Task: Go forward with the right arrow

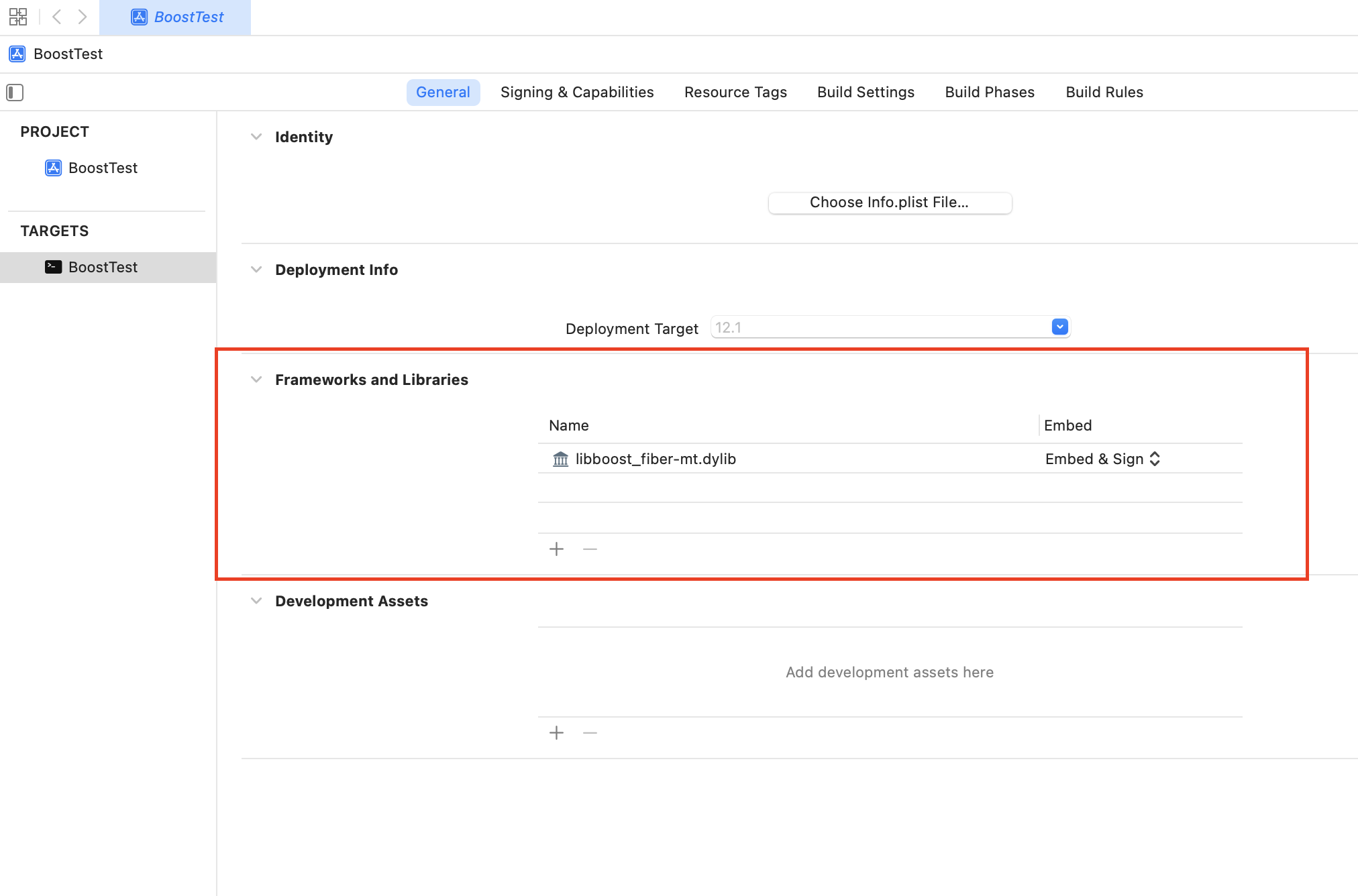Action: (82, 17)
